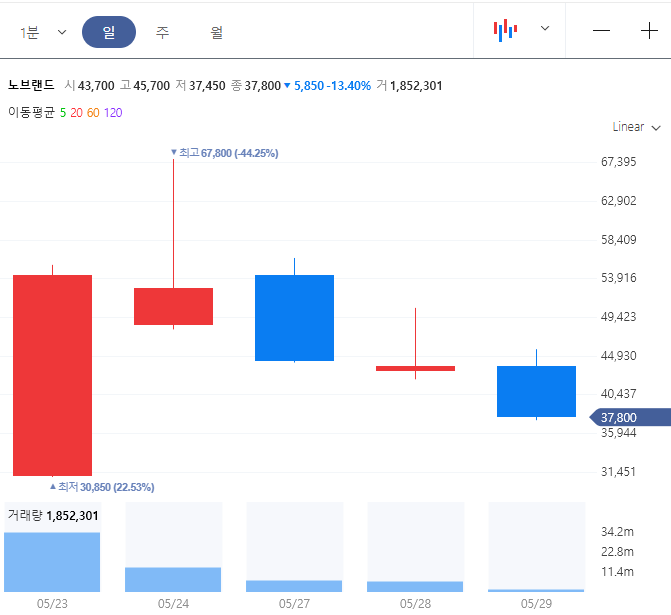Switch to the 월 monthly chart tab
Screen dimensions: 671x615
[x=217, y=32]
